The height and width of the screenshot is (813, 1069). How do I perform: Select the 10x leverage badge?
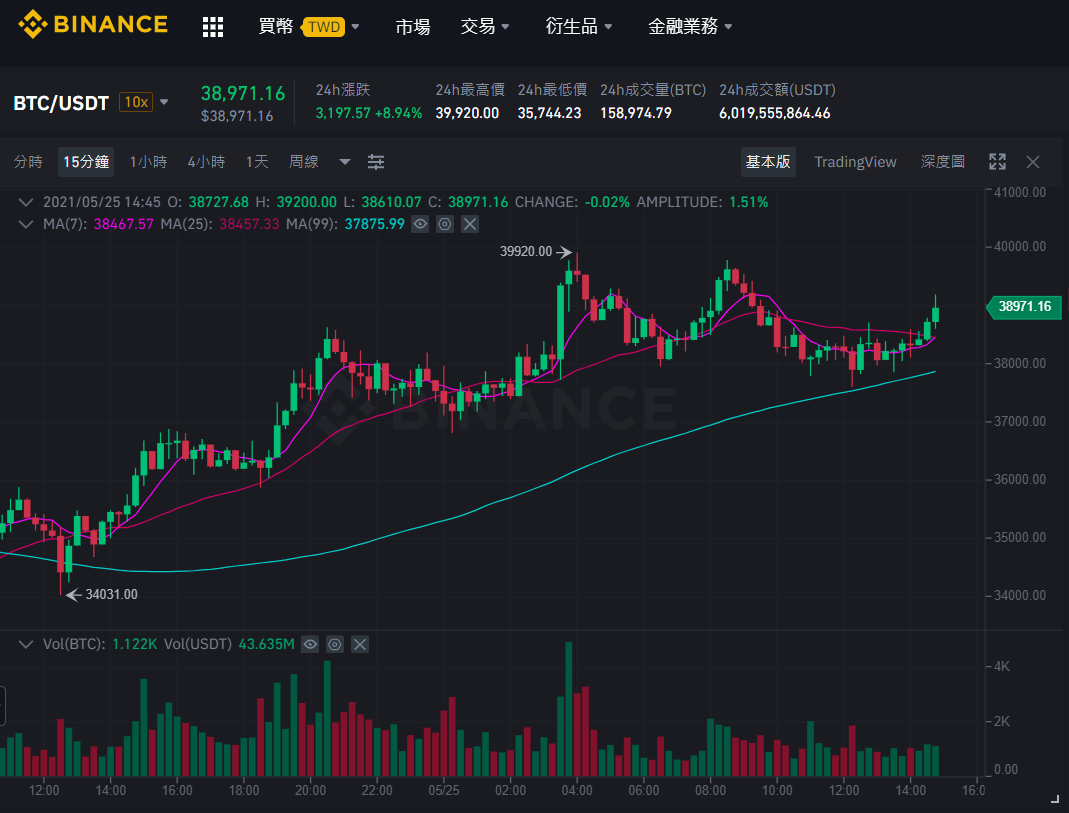coord(136,102)
